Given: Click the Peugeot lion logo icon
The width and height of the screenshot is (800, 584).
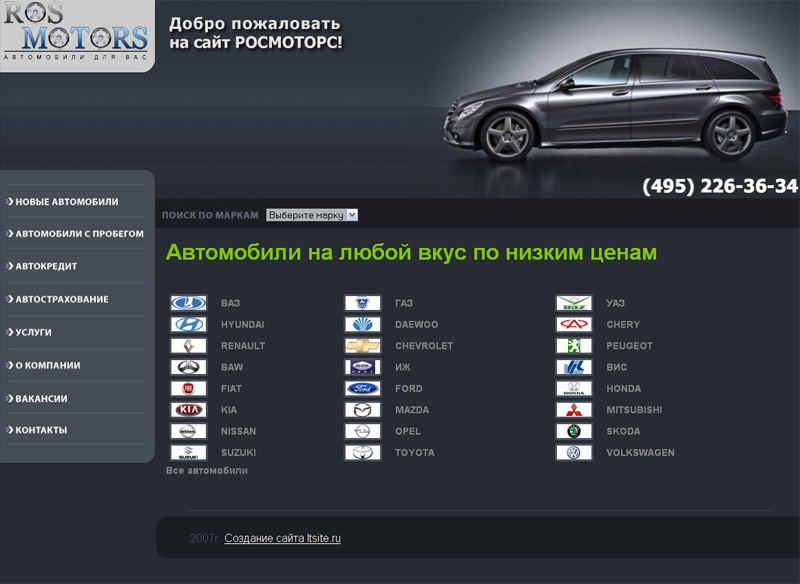Looking at the screenshot, I should click(x=574, y=346).
